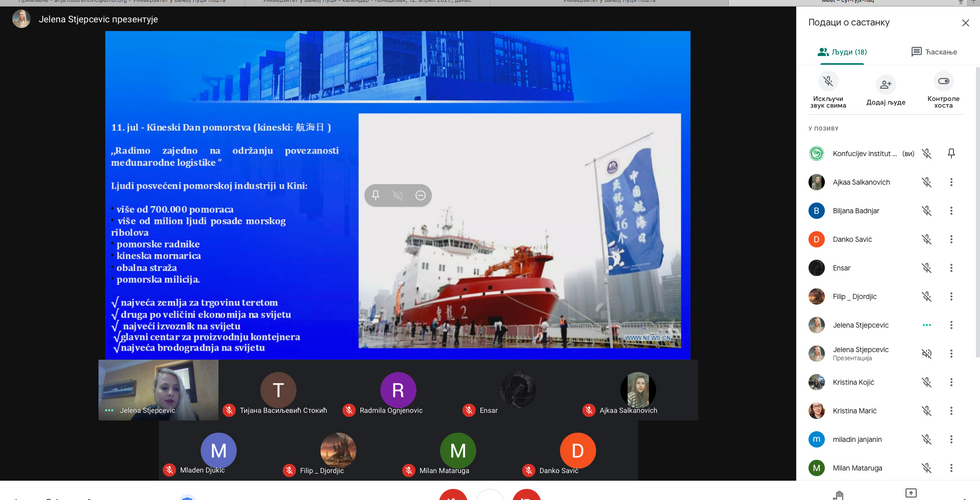Screen dimensions: 980x500
Task: Open three-dot menu for Kristina Marić
Action: 951,411
